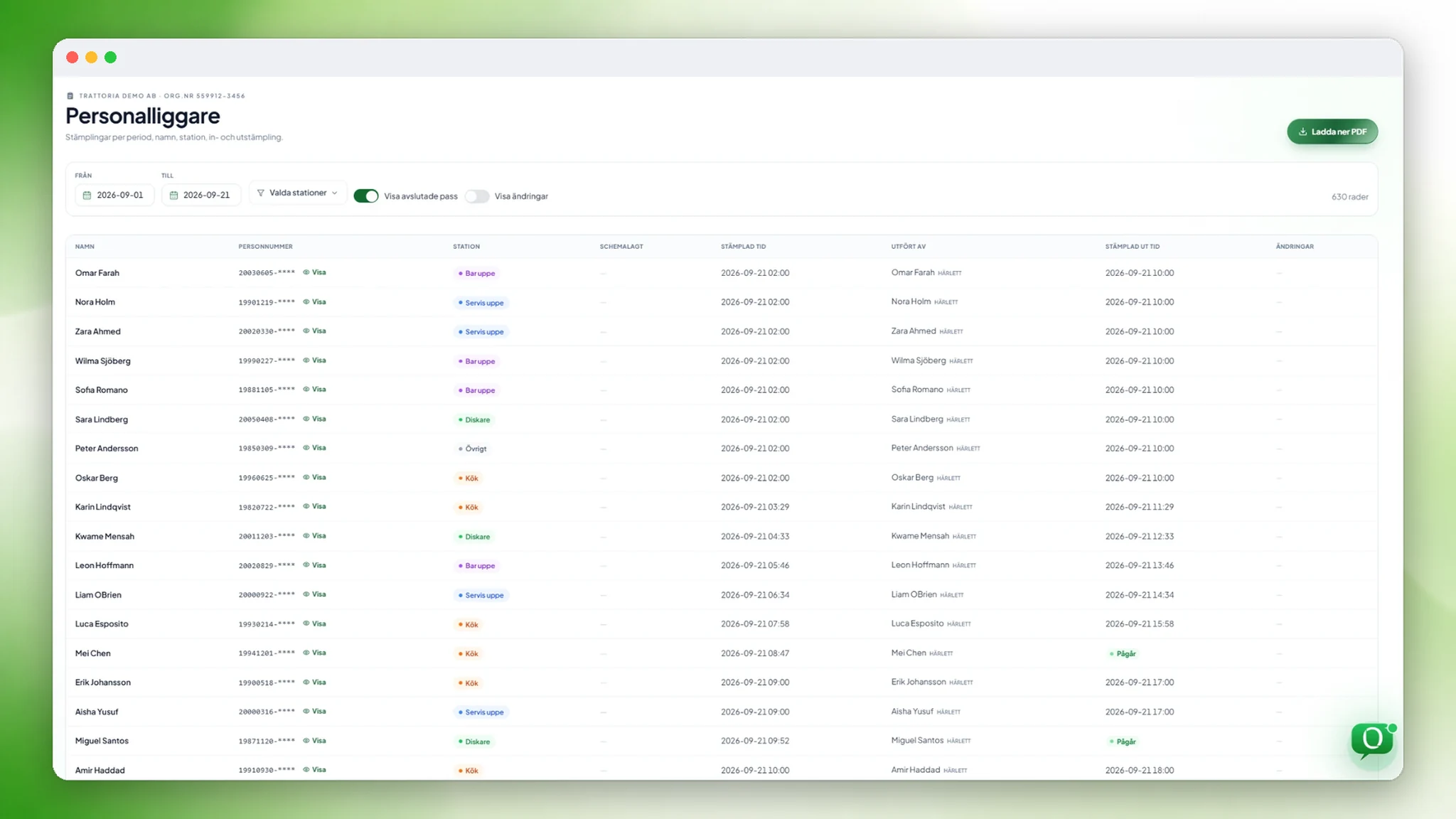Select the name Liam OBrien in Namn column
The height and width of the screenshot is (819, 1456).
(98, 594)
